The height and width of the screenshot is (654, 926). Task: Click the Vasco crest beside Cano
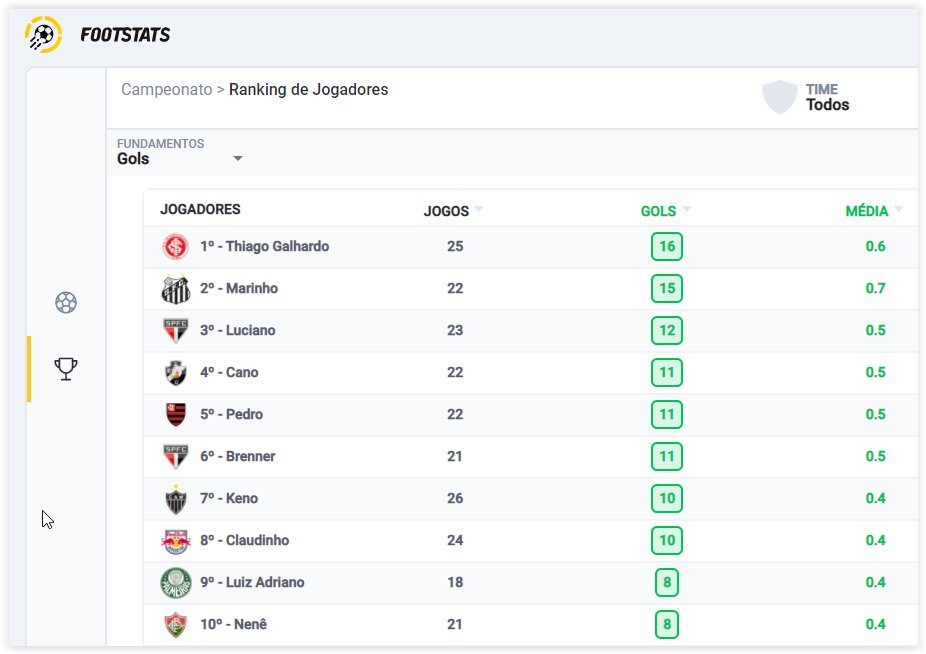[176, 373]
